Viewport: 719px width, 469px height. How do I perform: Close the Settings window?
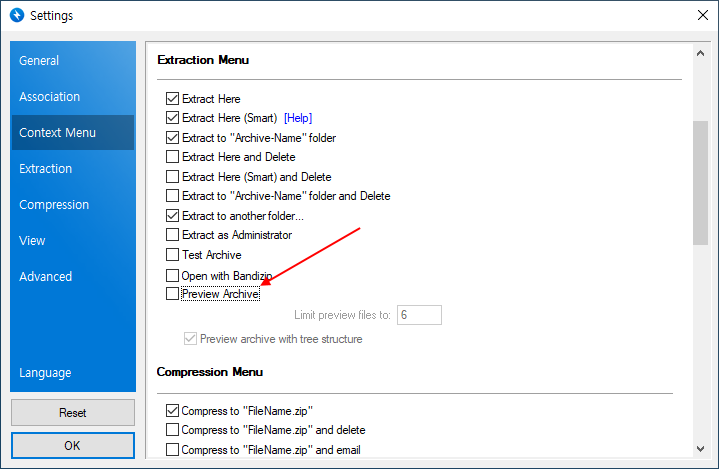[700, 15]
